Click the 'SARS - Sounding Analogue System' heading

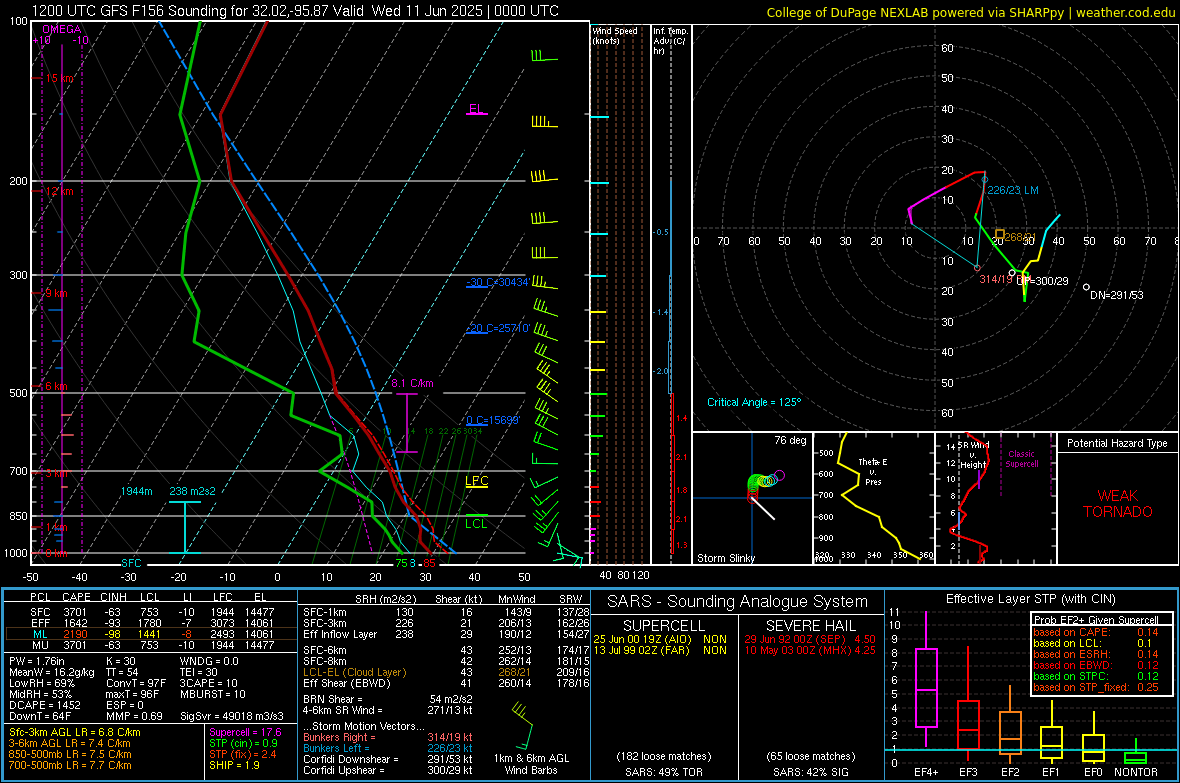pos(737,602)
